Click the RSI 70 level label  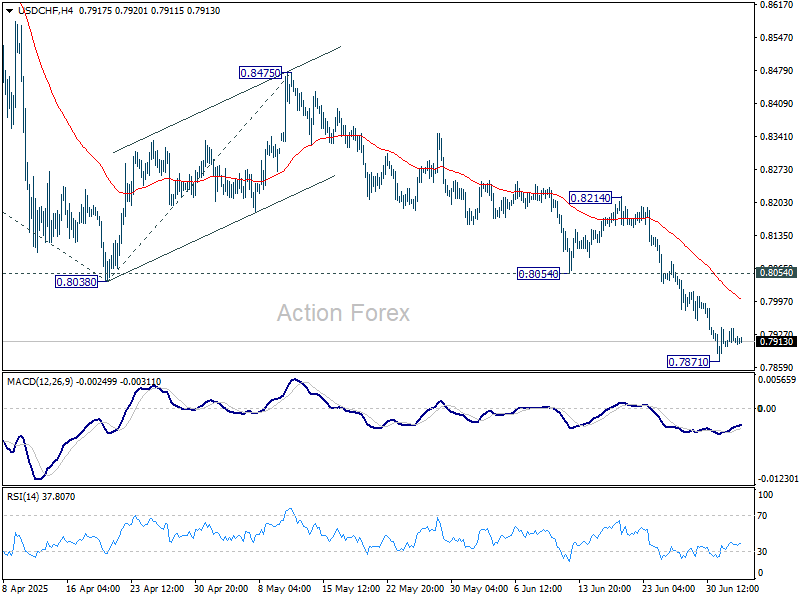click(762, 516)
